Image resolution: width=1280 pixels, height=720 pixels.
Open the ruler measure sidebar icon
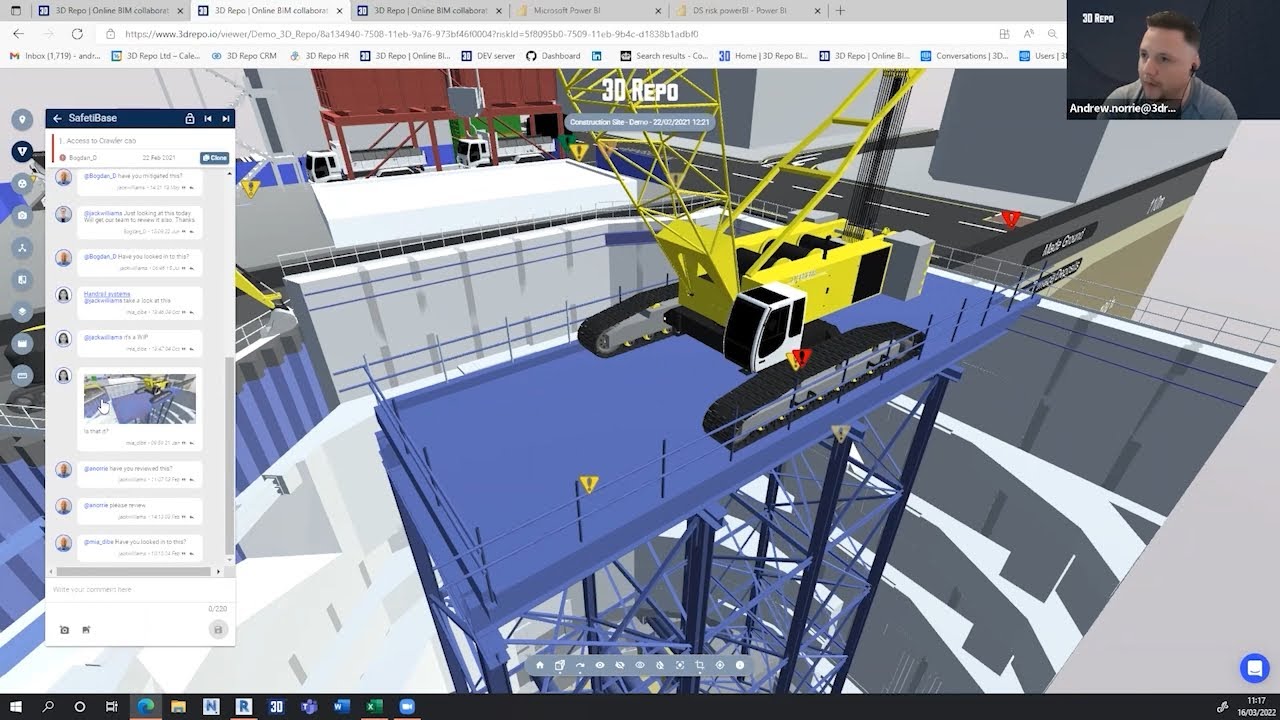click(x=22, y=375)
